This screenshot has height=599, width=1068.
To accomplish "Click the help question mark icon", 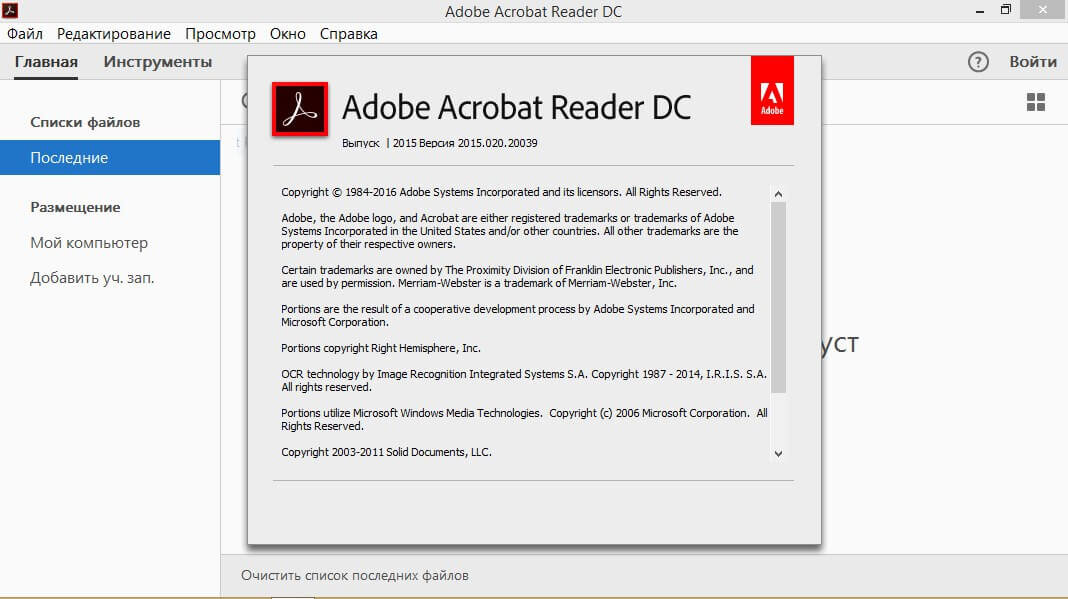I will (x=978, y=62).
